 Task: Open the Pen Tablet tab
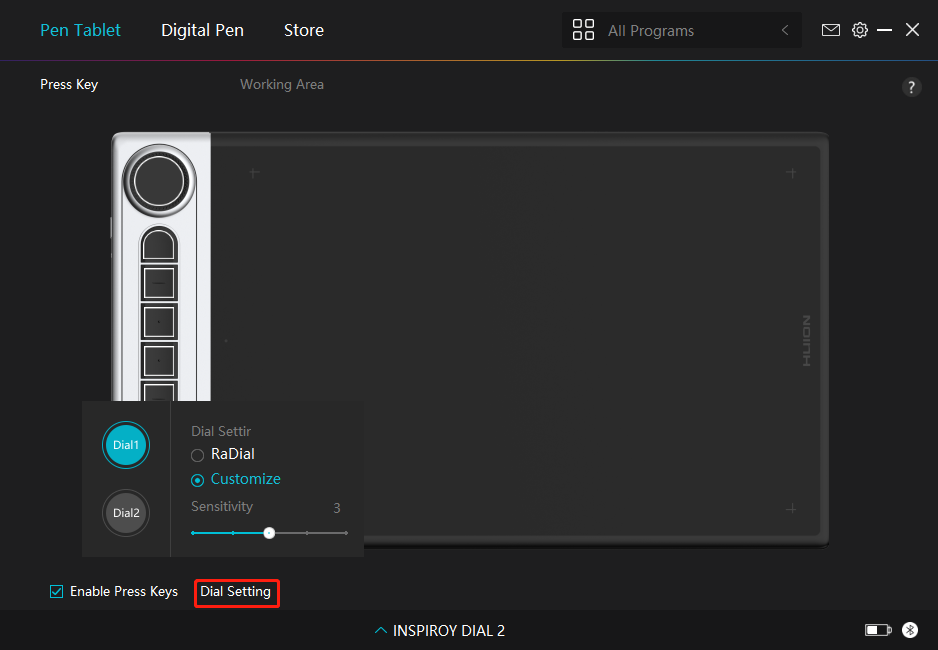80,30
